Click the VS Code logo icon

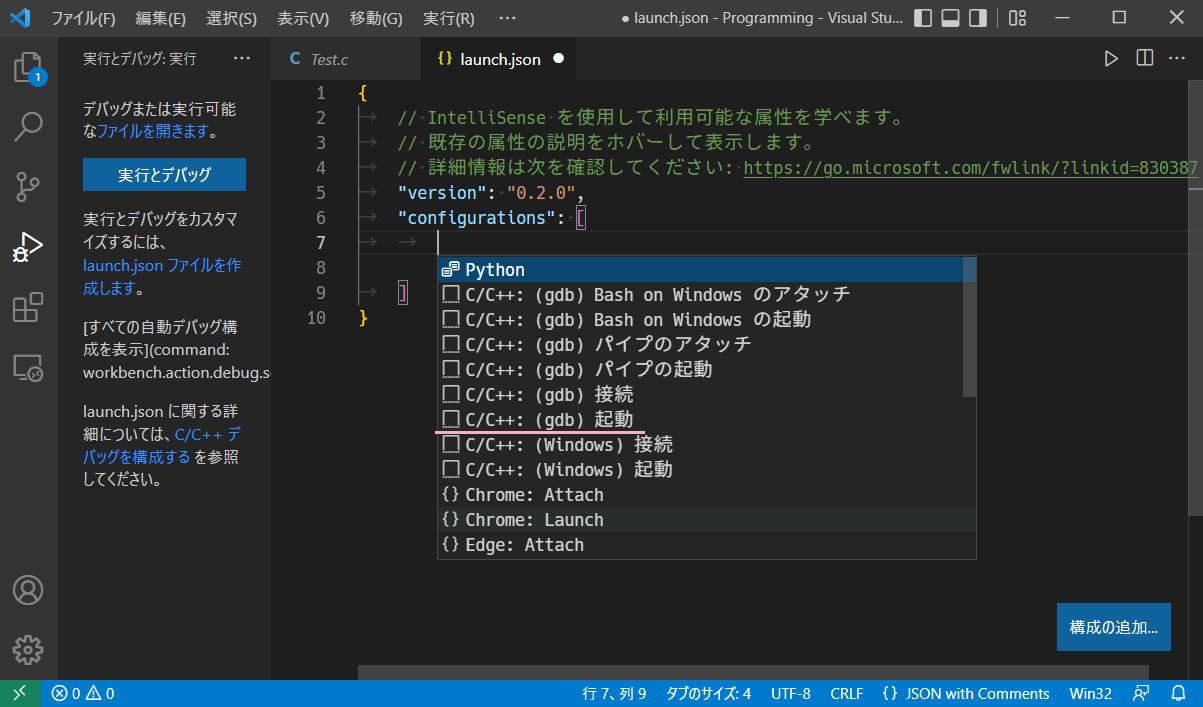20,18
